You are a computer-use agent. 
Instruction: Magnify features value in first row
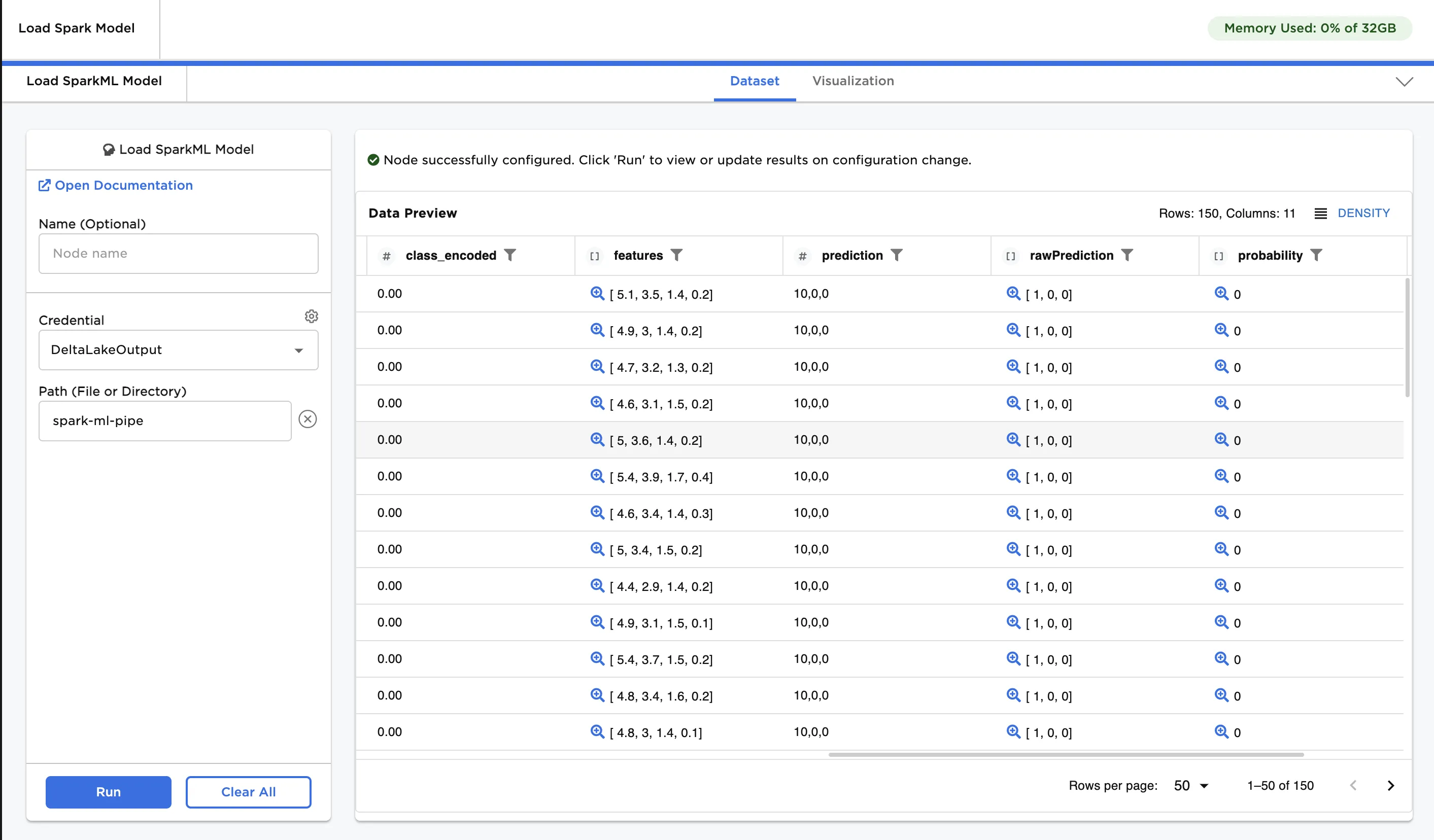click(597, 294)
